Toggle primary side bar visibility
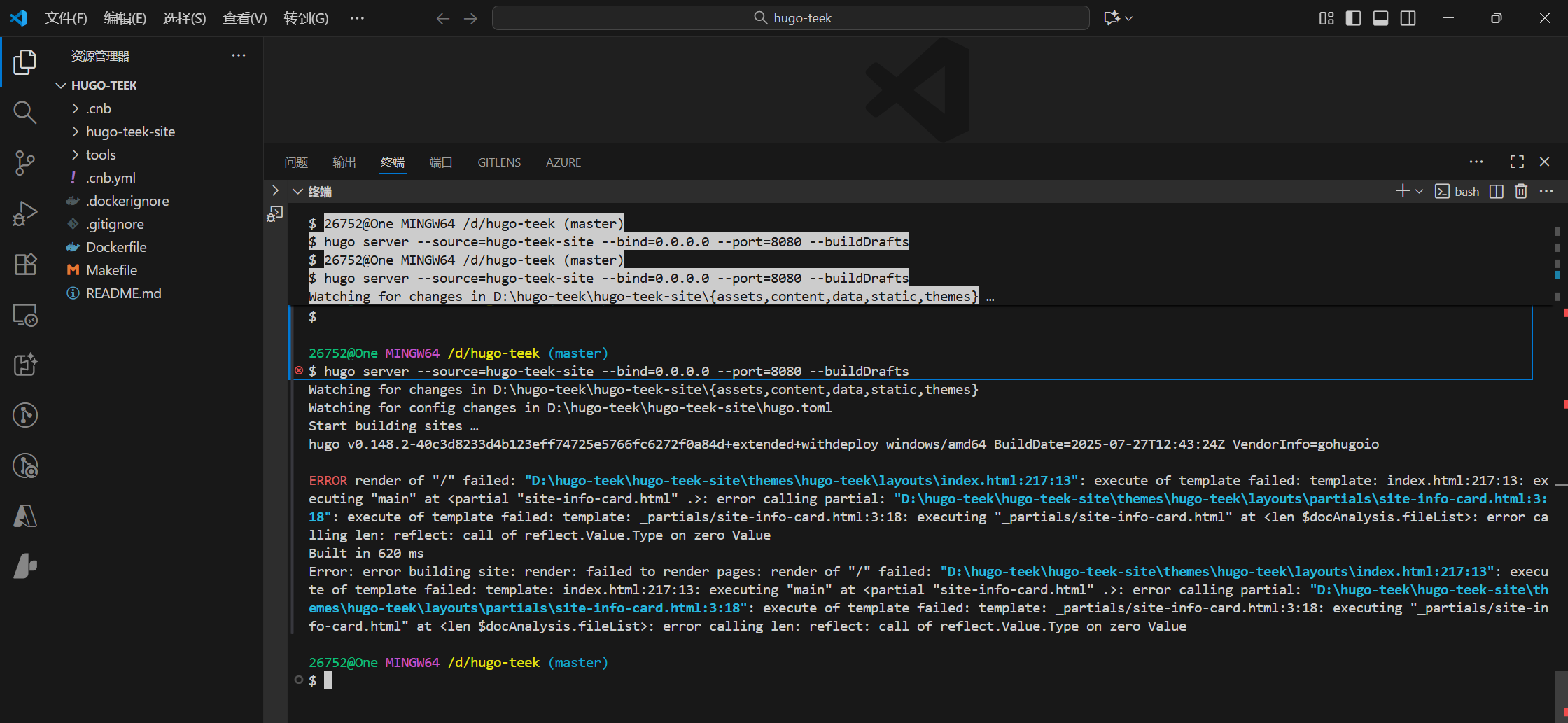 pyautogui.click(x=1353, y=18)
